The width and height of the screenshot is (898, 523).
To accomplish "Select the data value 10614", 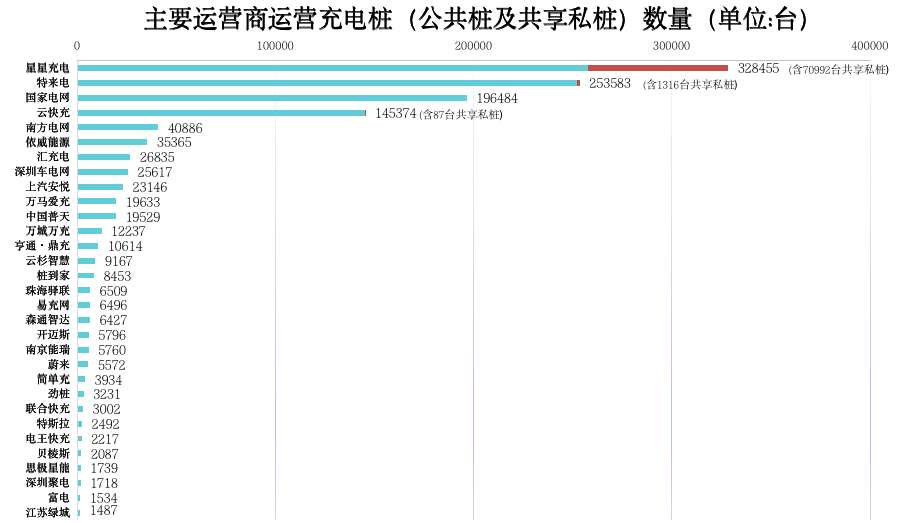I will (x=125, y=246).
